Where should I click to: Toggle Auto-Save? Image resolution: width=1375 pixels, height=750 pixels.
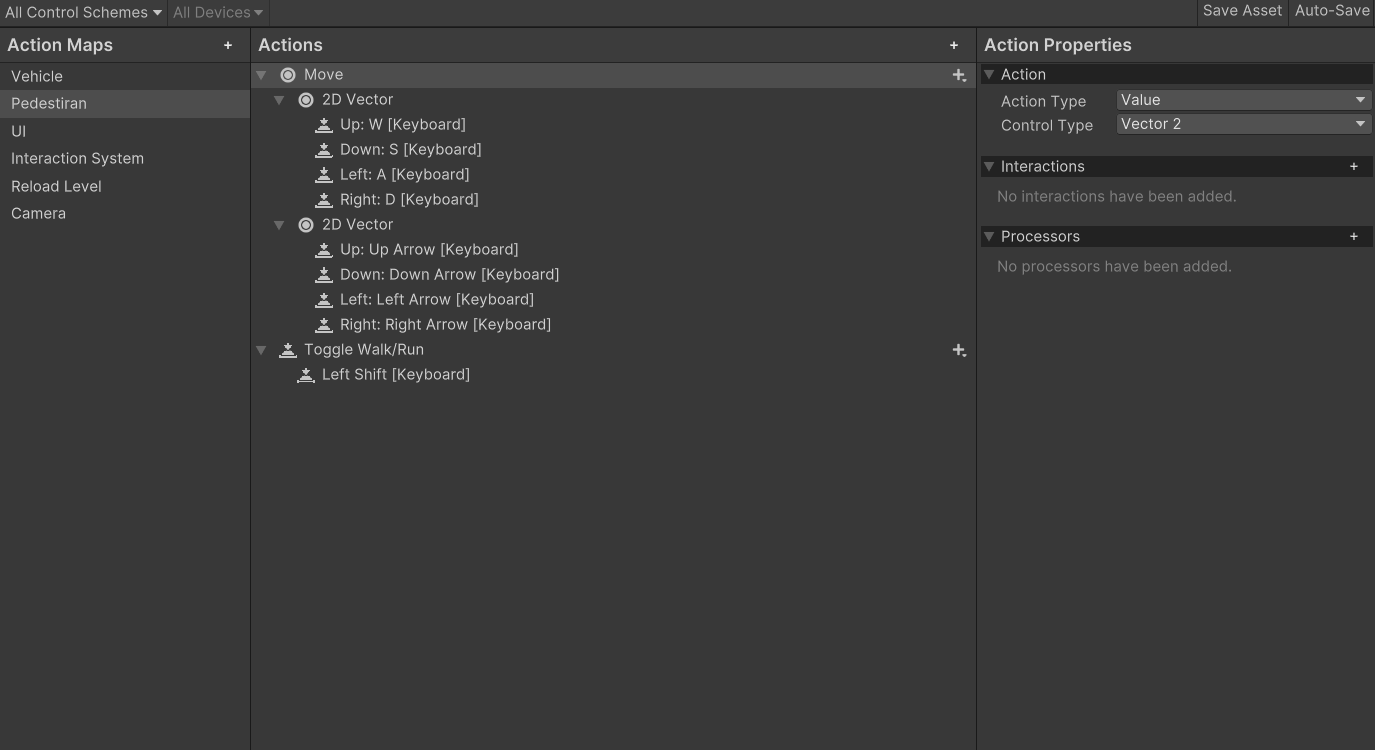(1332, 11)
